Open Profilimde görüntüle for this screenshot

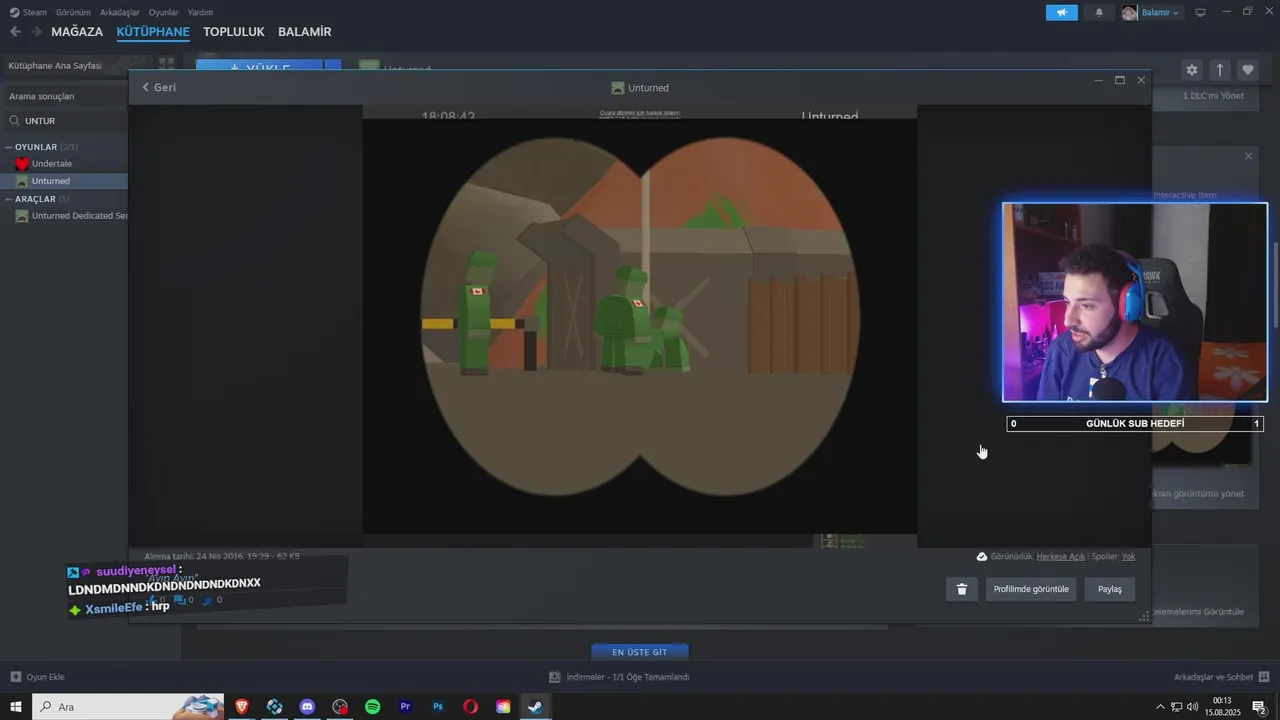(1031, 589)
